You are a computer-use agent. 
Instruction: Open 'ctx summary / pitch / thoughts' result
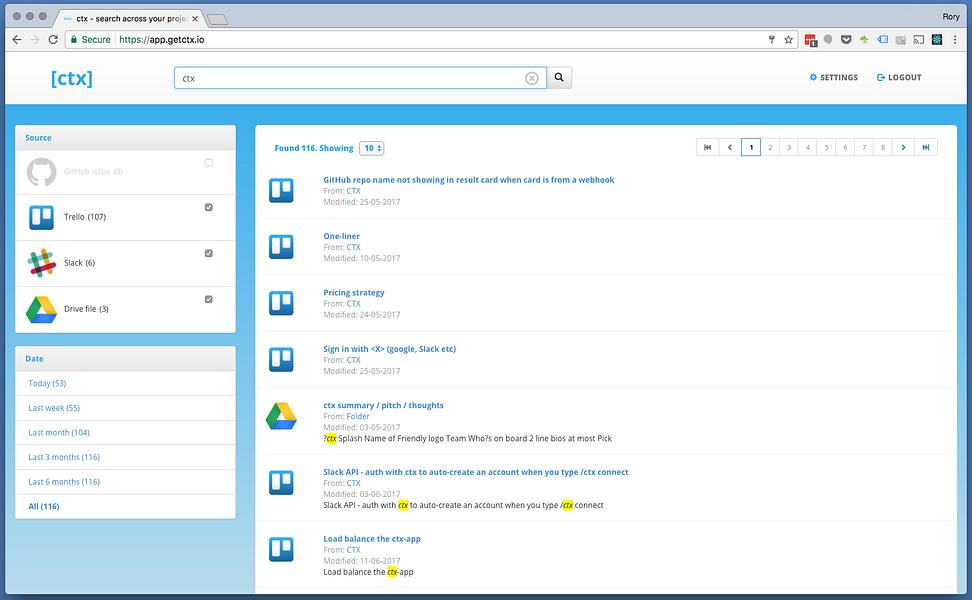pos(383,405)
